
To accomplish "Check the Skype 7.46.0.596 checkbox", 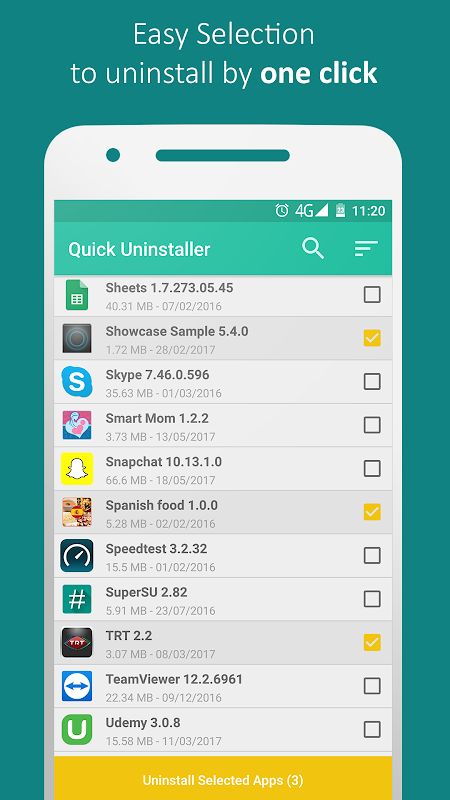I will pos(372,381).
